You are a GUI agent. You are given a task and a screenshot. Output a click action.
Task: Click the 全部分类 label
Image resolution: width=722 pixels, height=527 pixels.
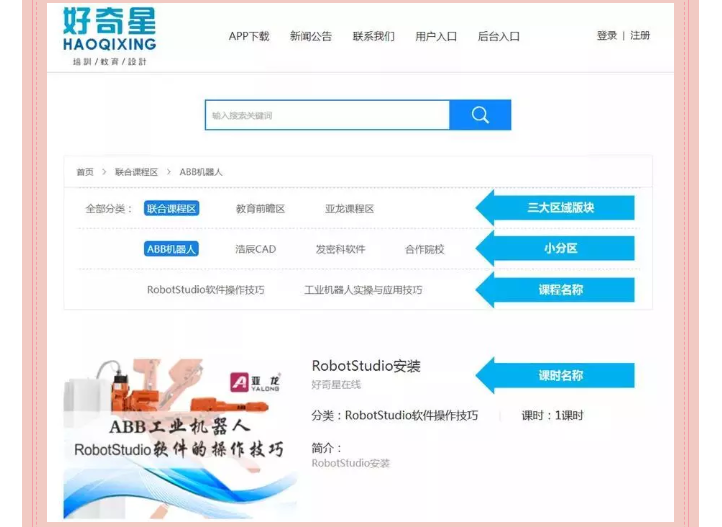point(109,209)
